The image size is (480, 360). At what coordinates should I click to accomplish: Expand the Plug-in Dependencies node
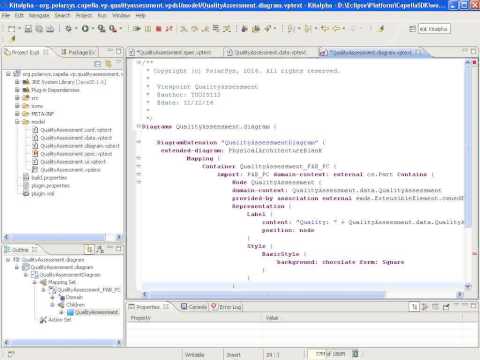17,90
